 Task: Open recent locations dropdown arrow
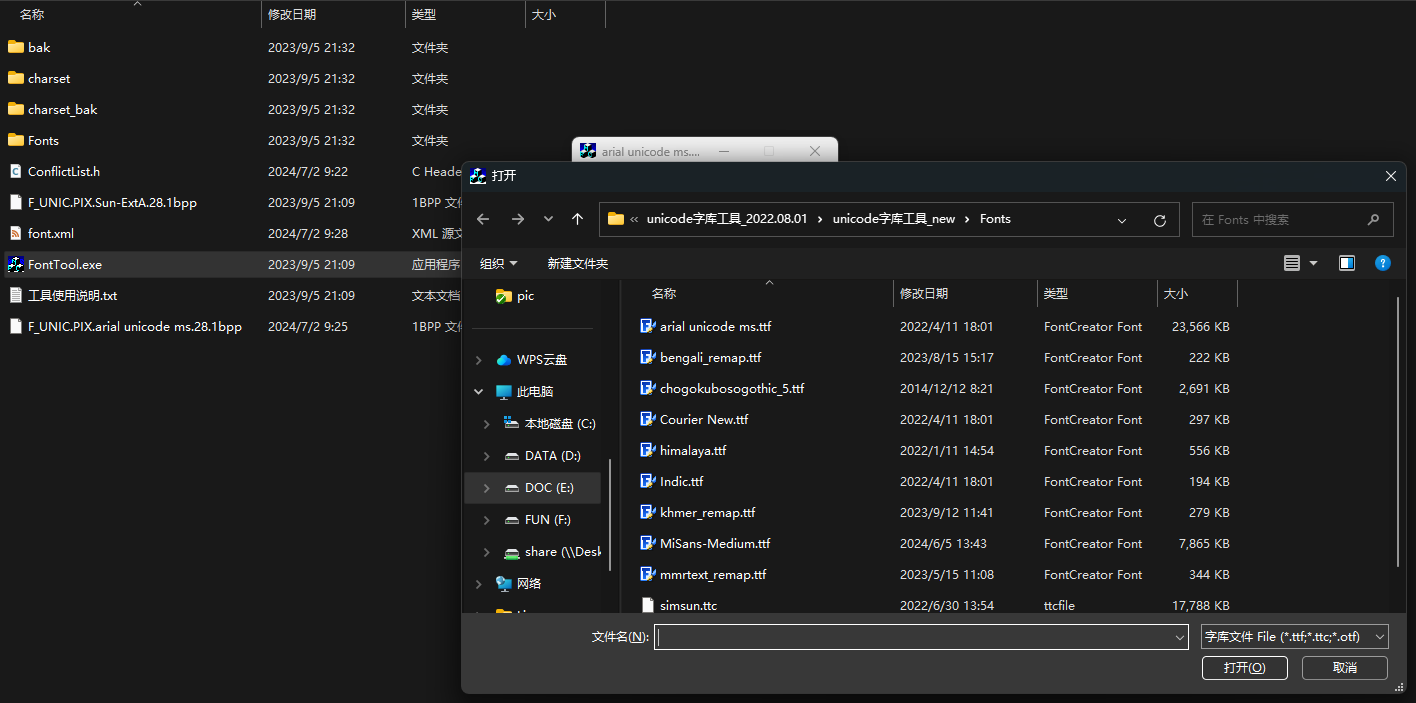coord(548,219)
